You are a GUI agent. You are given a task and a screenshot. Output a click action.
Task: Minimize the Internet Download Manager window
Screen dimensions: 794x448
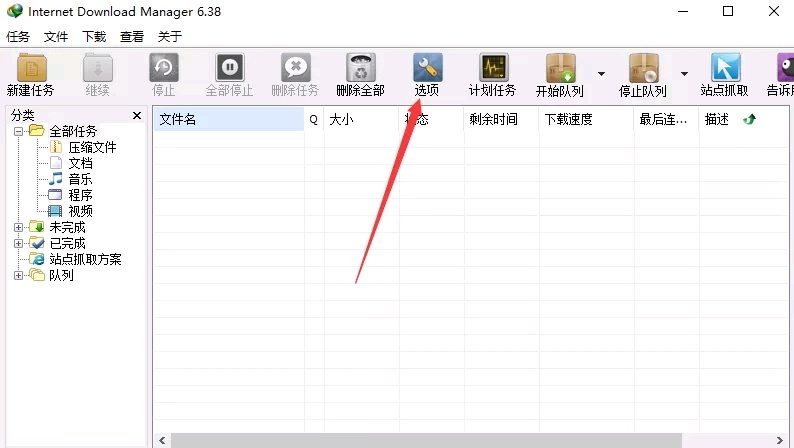point(683,11)
